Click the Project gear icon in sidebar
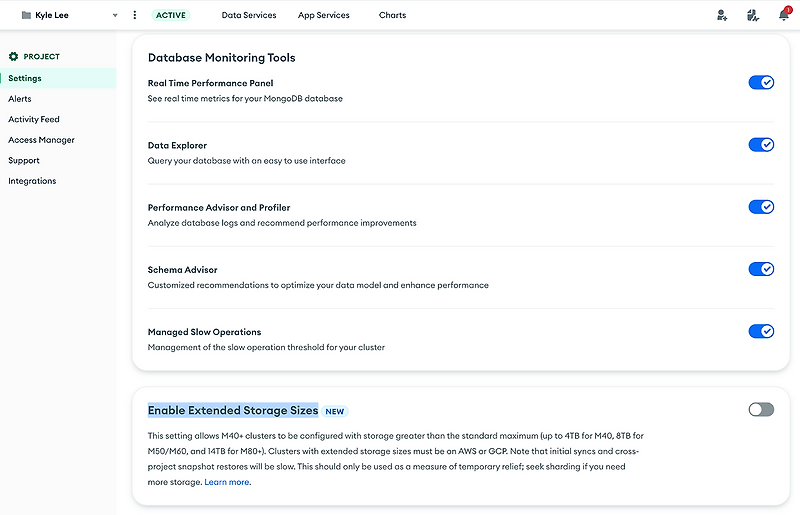 click(14, 57)
